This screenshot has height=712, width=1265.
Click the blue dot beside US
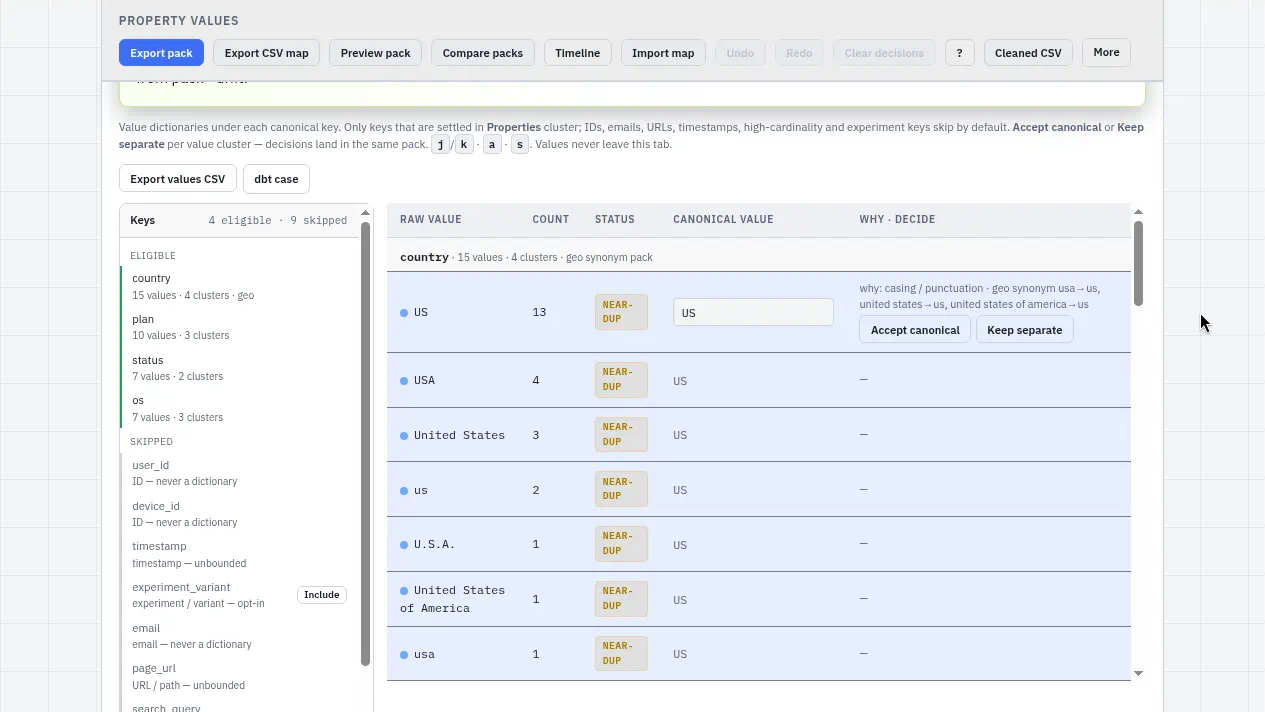(x=404, y=313)
